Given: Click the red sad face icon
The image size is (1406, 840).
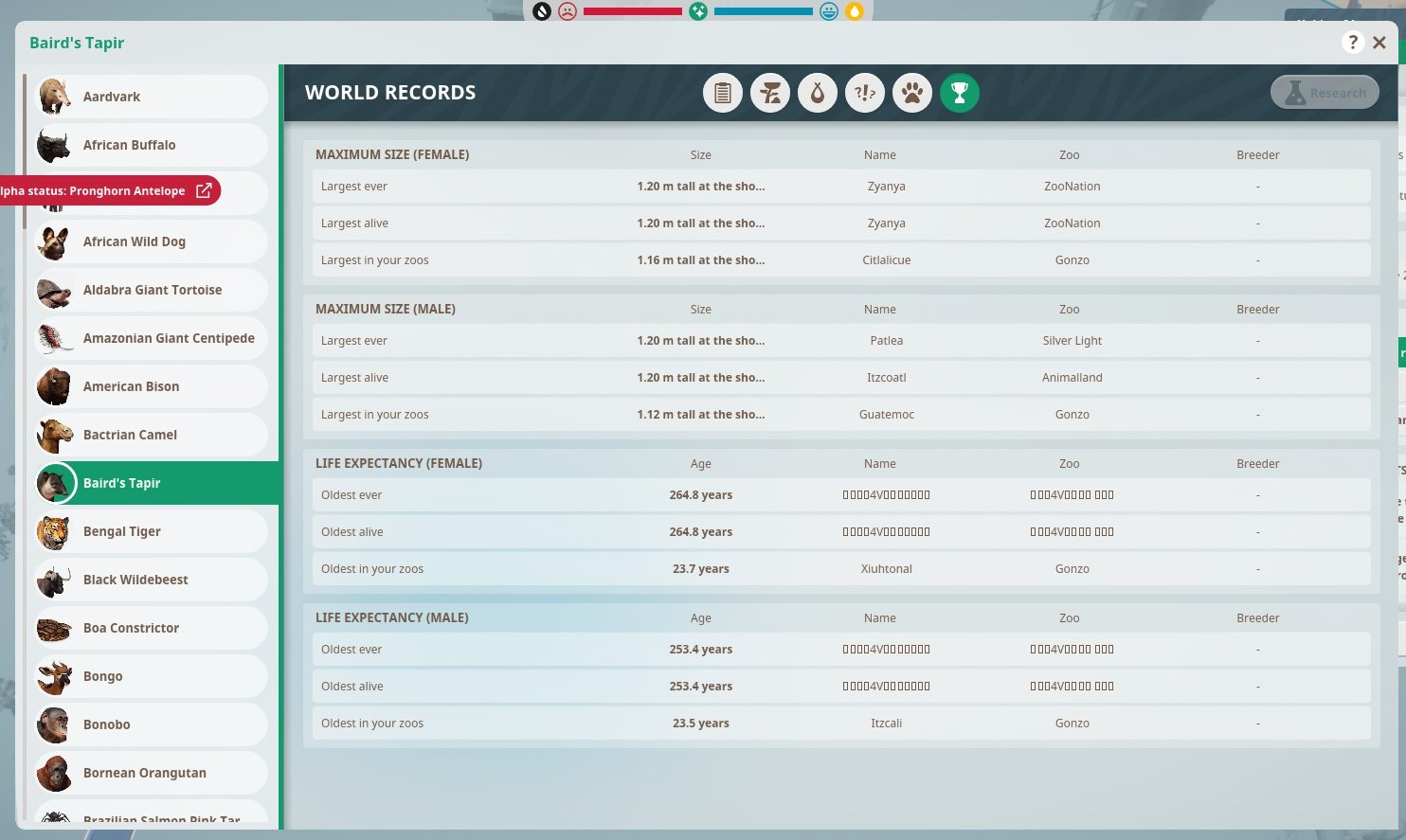Looking at the screenshot, I should point(568,11).
